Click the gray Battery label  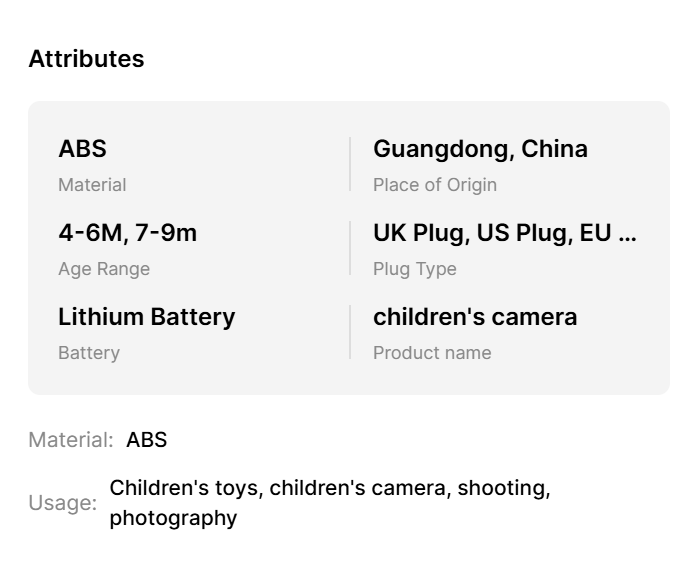tap(89, 353)
